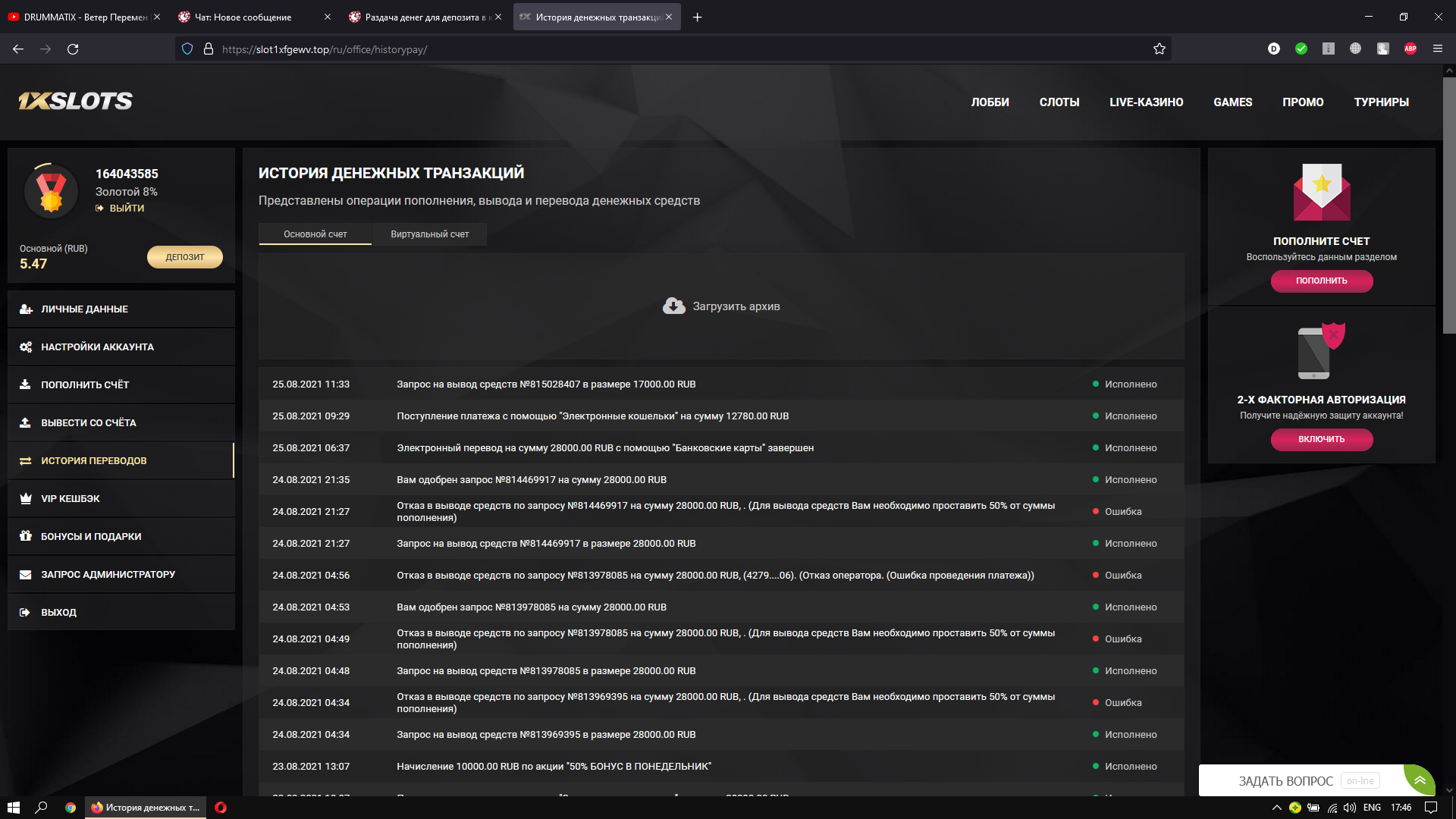Screen dimensions: 1456x819
Task: Open the Firefox hamburger menu
Action: (1437, 49)
